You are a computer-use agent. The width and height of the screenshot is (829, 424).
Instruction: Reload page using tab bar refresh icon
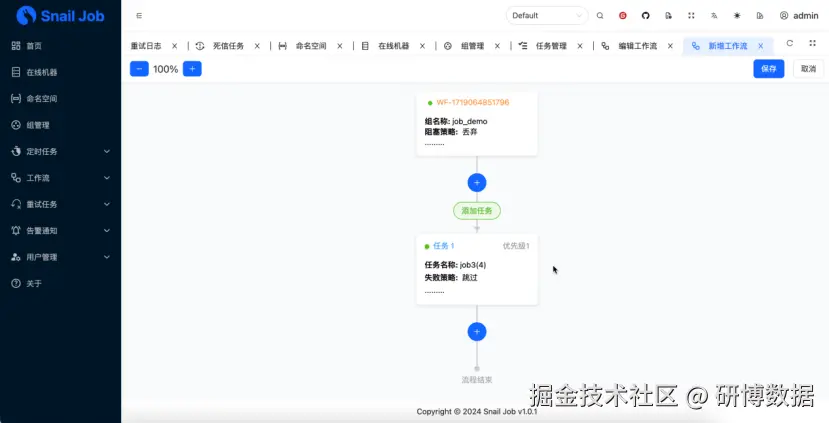pos(790,43)
